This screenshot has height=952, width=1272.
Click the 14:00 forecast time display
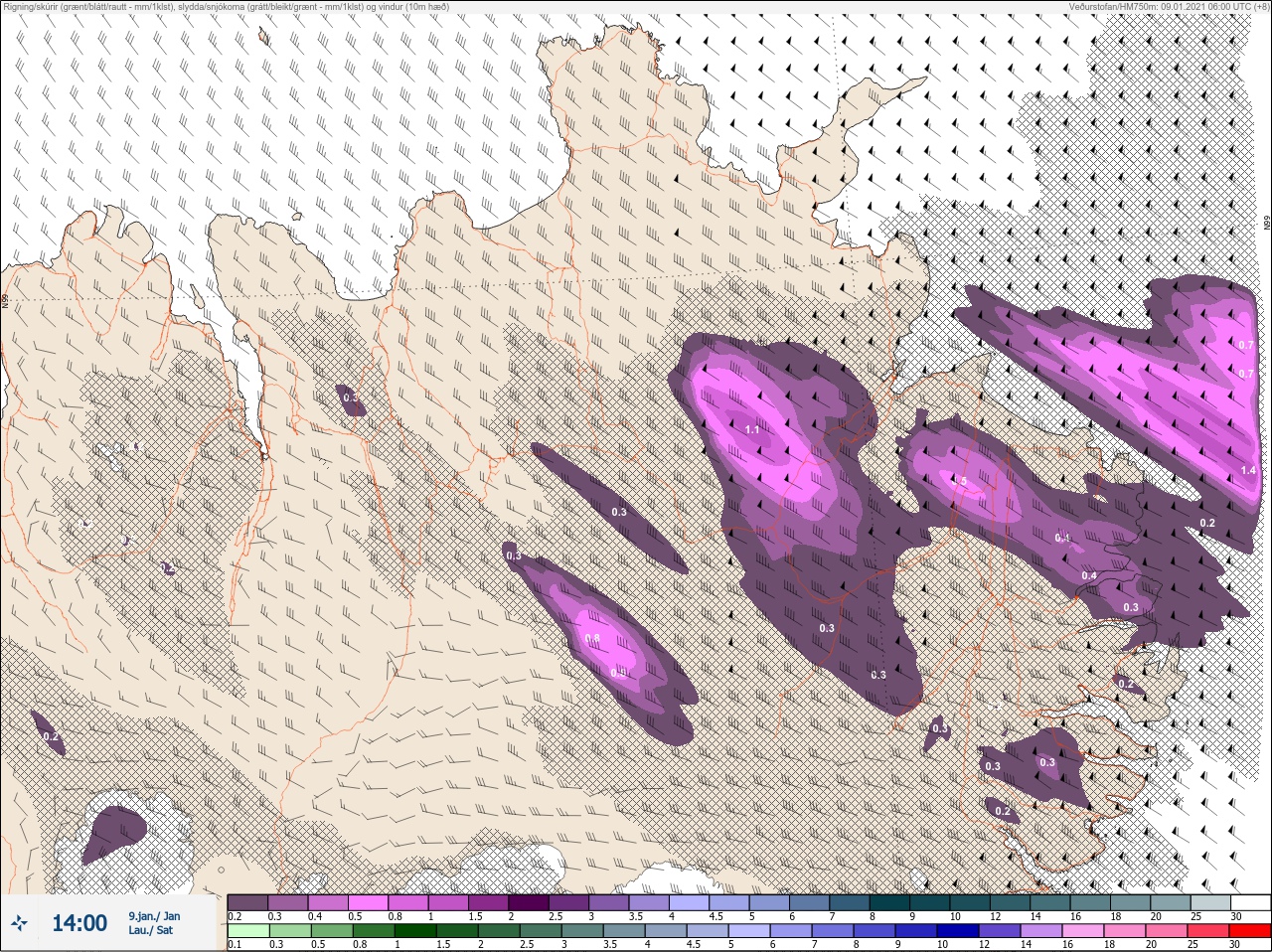coord(79,923)
